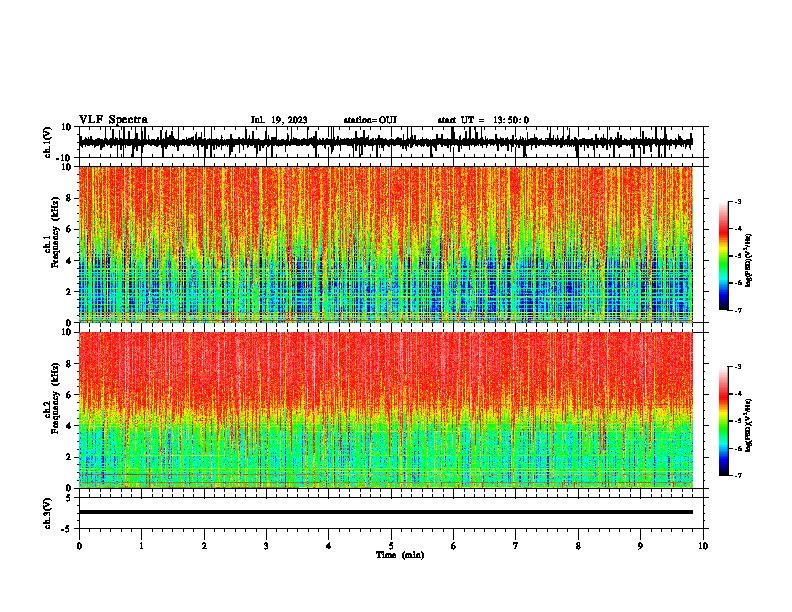This screenshot has width=792, height=612.
Task: Click the ch.3 axis tick label "-5"
Action: (67, 529)
